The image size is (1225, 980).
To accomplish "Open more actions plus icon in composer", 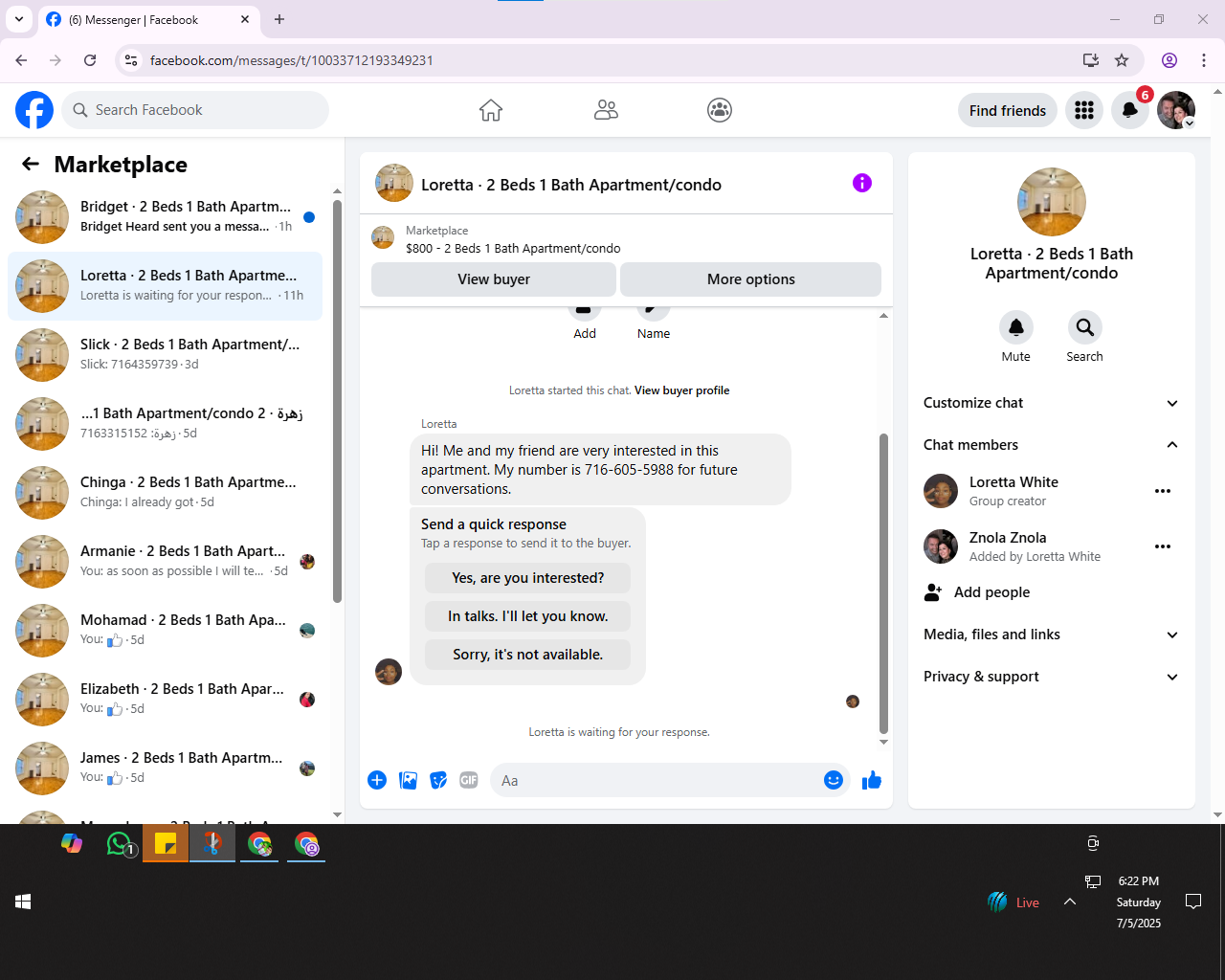I will pos(377,780).
